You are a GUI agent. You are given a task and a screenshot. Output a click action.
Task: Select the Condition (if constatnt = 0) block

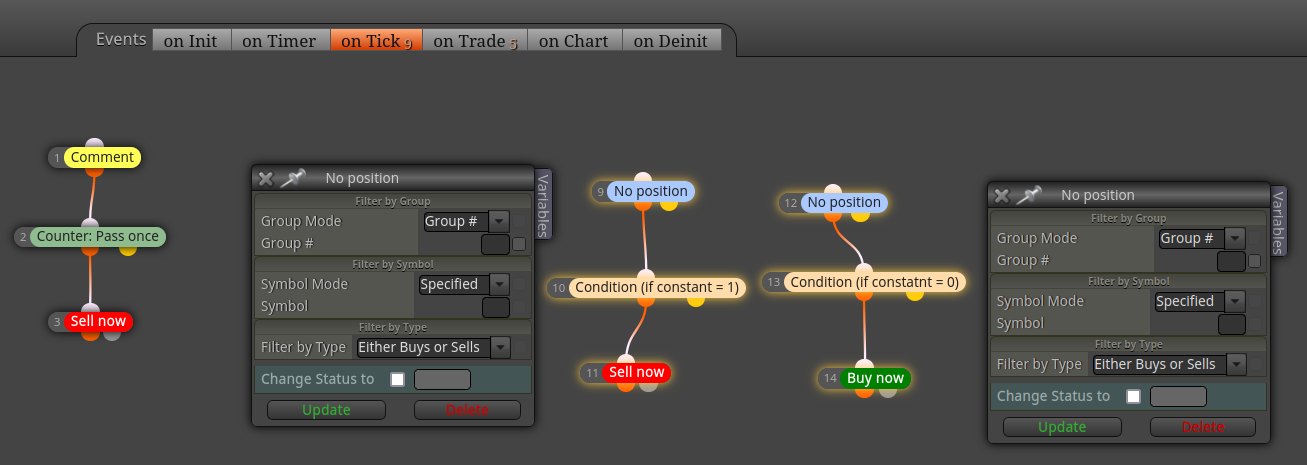click(x=875, y=282)
